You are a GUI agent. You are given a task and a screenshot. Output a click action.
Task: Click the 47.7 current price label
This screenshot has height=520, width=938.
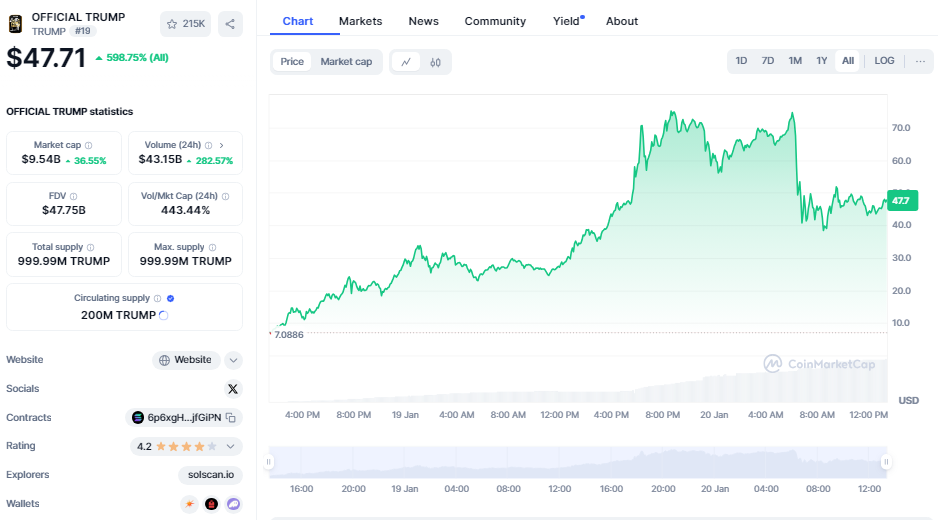pos(902,201)
